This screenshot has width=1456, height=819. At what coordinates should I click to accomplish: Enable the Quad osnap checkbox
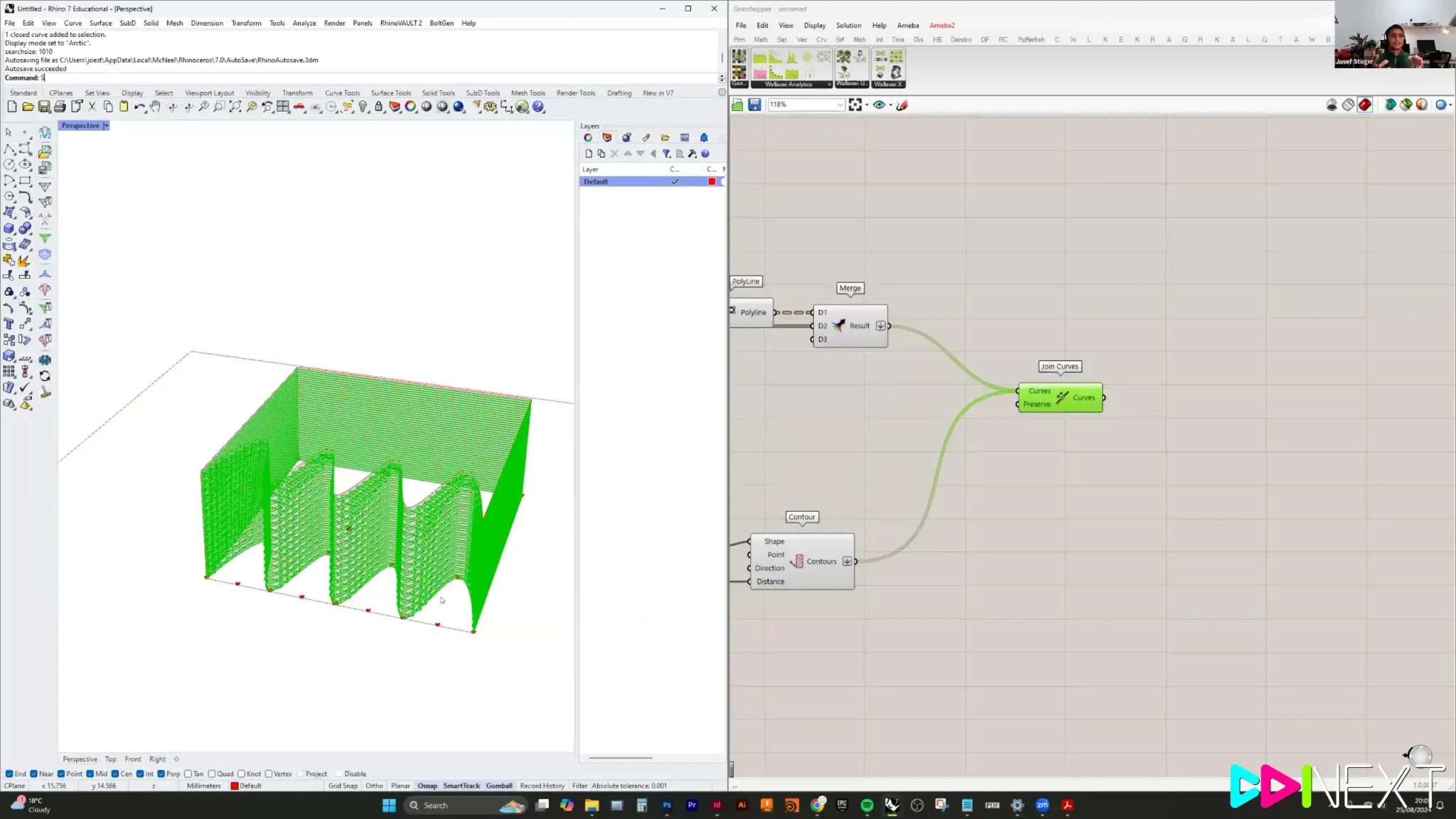[x=212, y=773]
